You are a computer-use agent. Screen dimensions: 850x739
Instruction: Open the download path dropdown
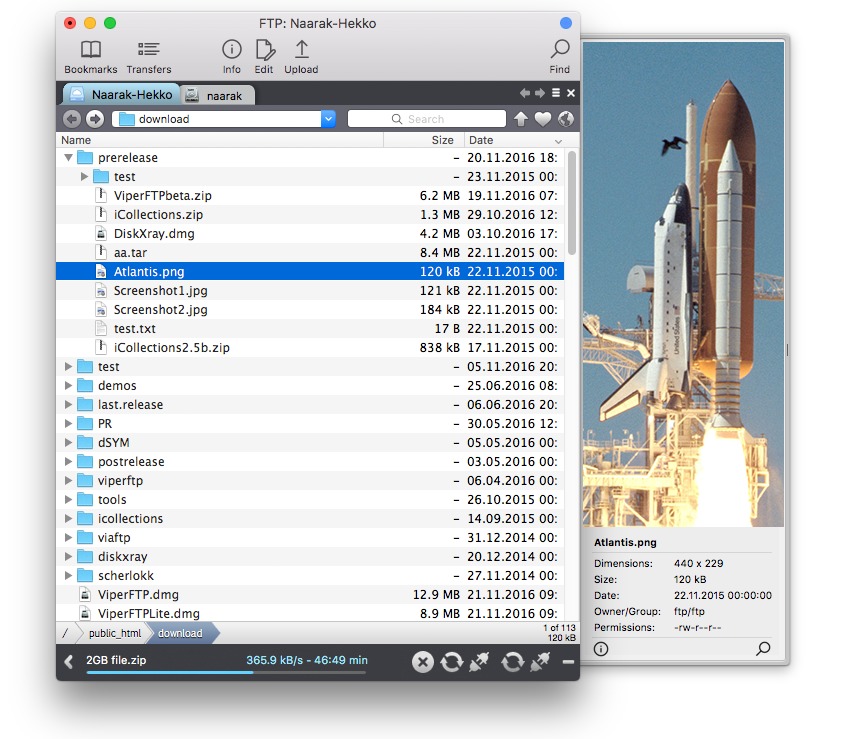330,118
